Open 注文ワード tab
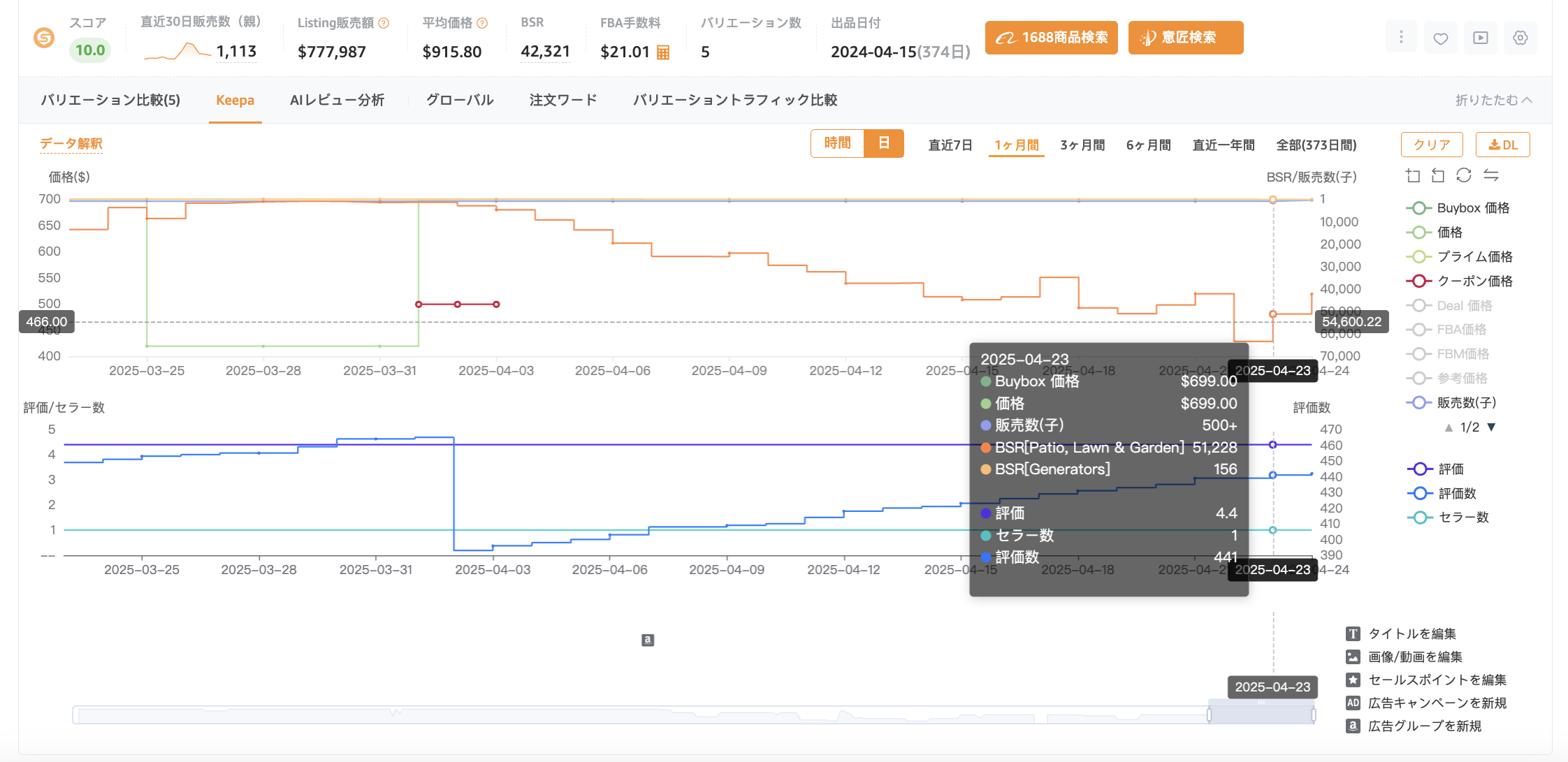This screenshot has height=762, width=1568. tap(563, 101)
